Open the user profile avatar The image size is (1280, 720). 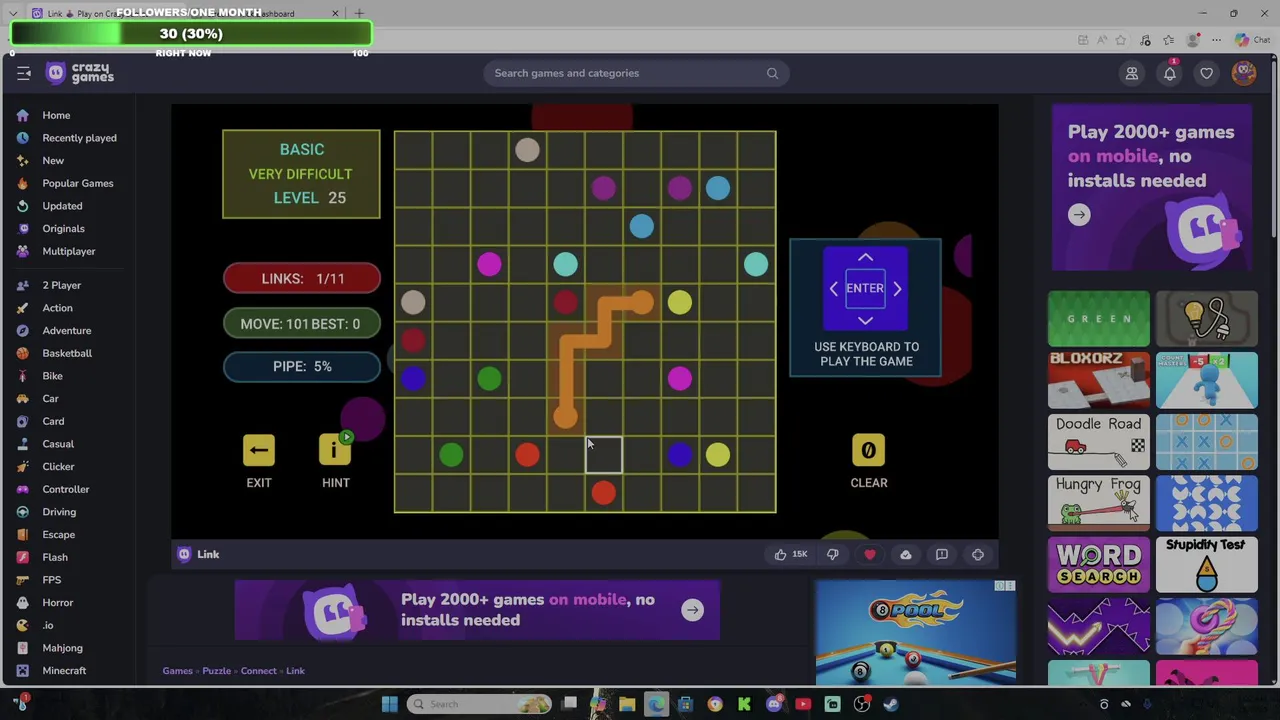tap(1244, 73)
